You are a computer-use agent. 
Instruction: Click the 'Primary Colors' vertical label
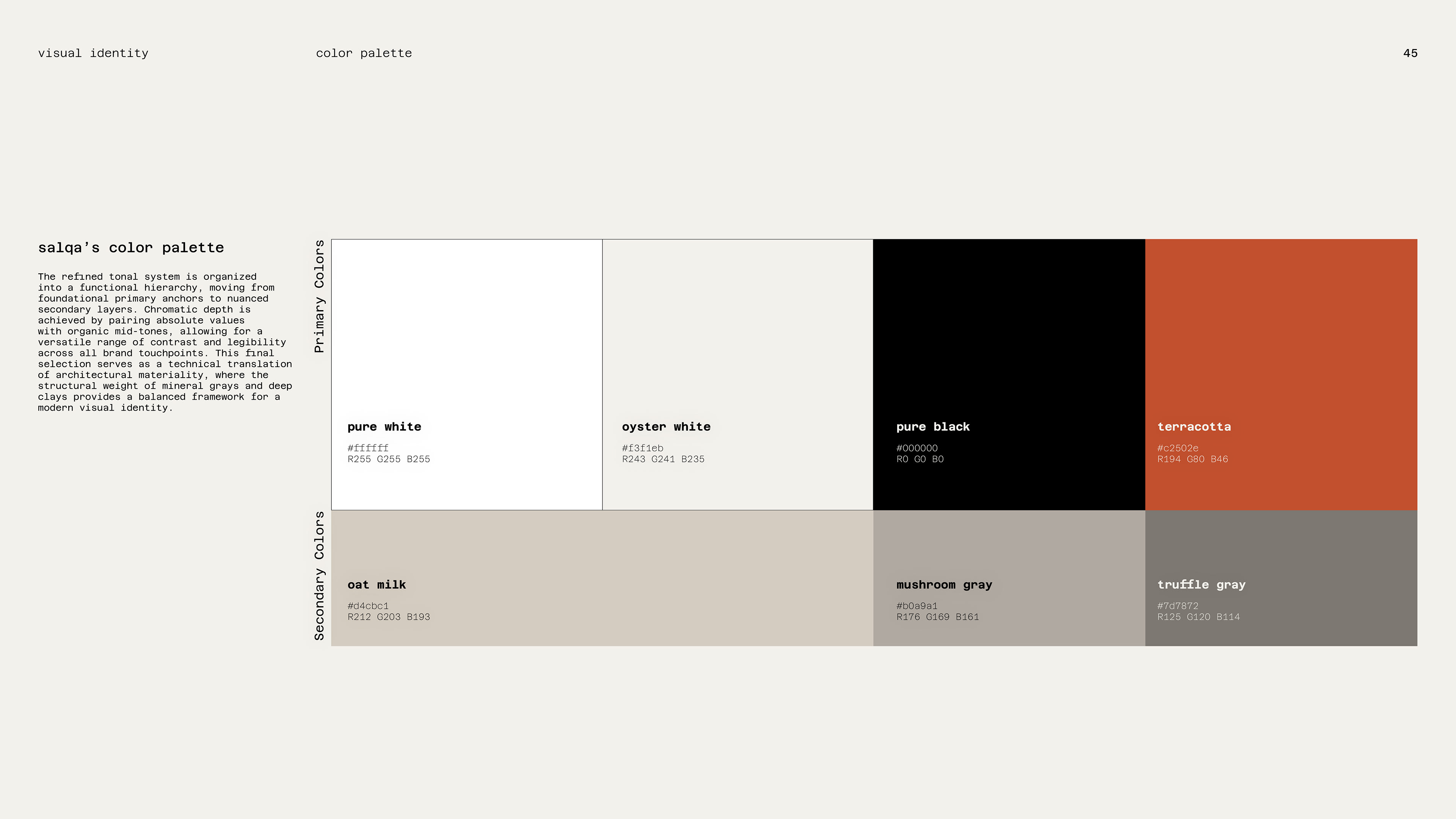[x=319, y=296]
